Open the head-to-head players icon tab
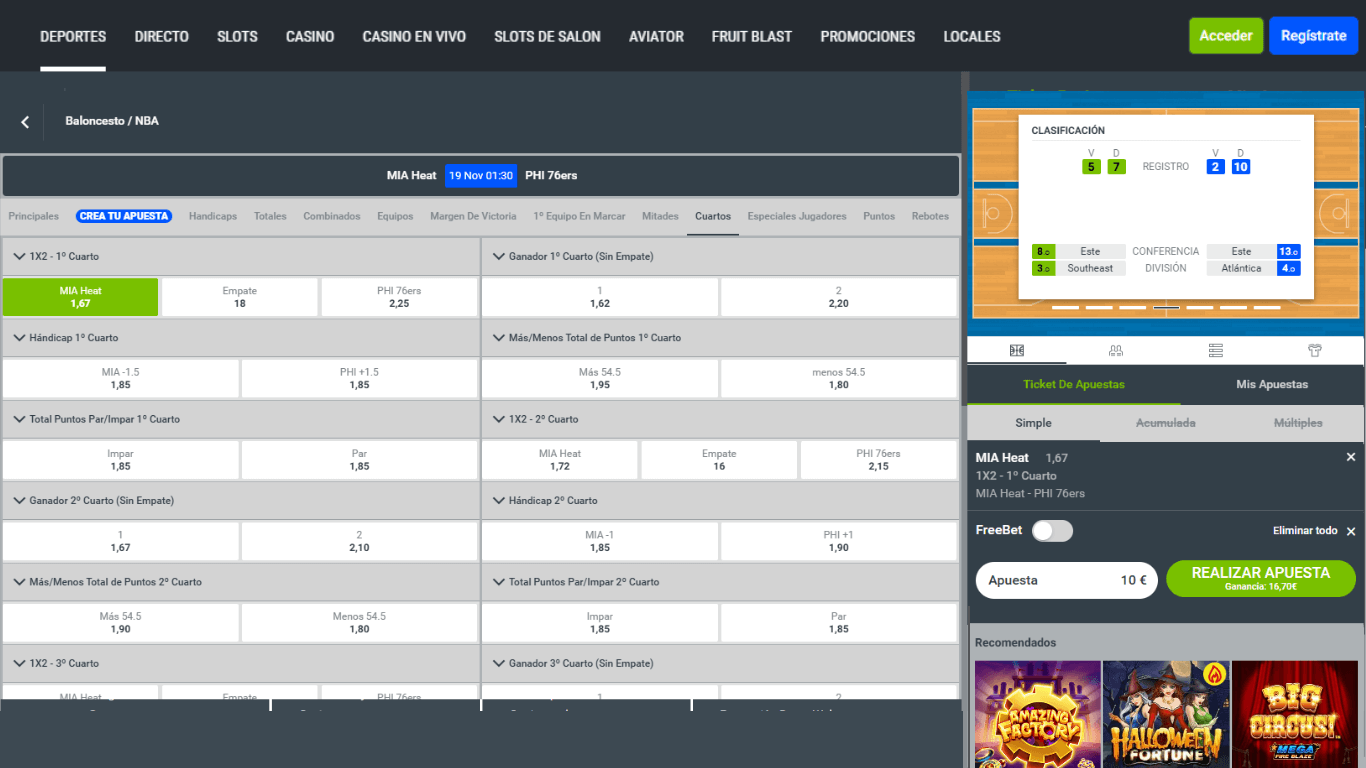Viewport: 1366px width, 768px height. pyautogui.click(x=1116, y=350)
